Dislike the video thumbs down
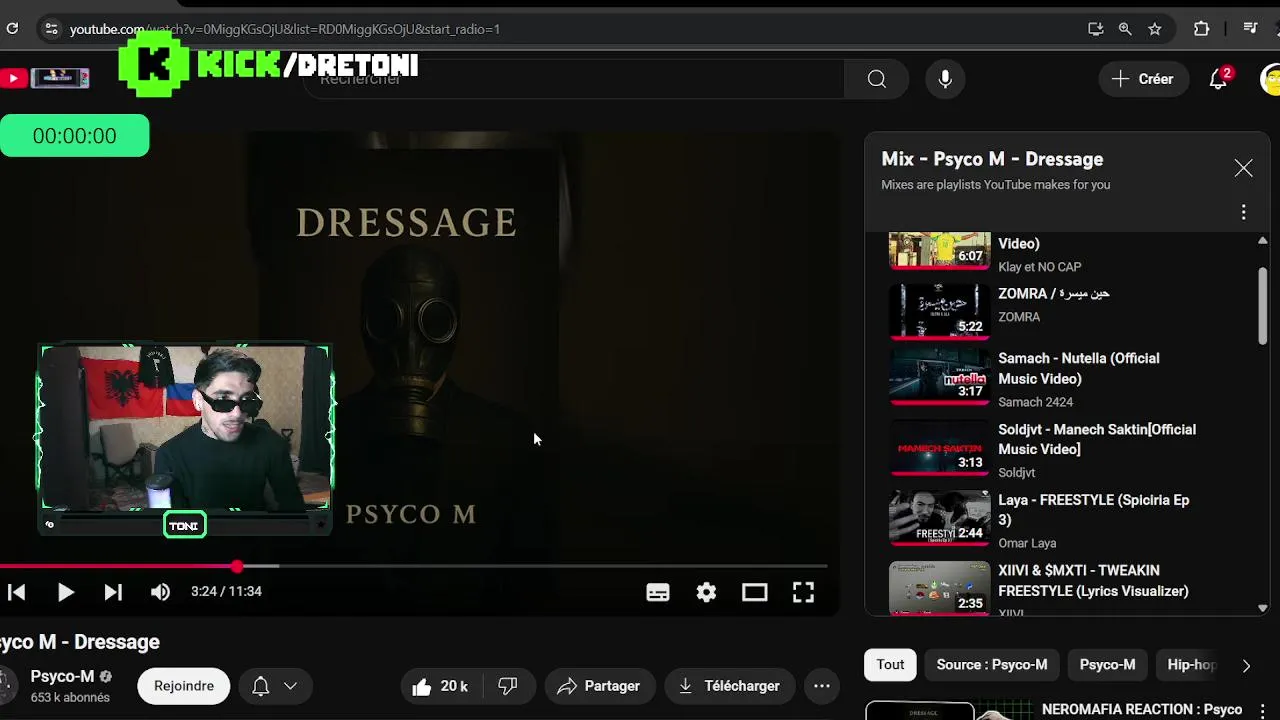The height and width of the screenshot is (720, 1280). (x=508, y=686)
